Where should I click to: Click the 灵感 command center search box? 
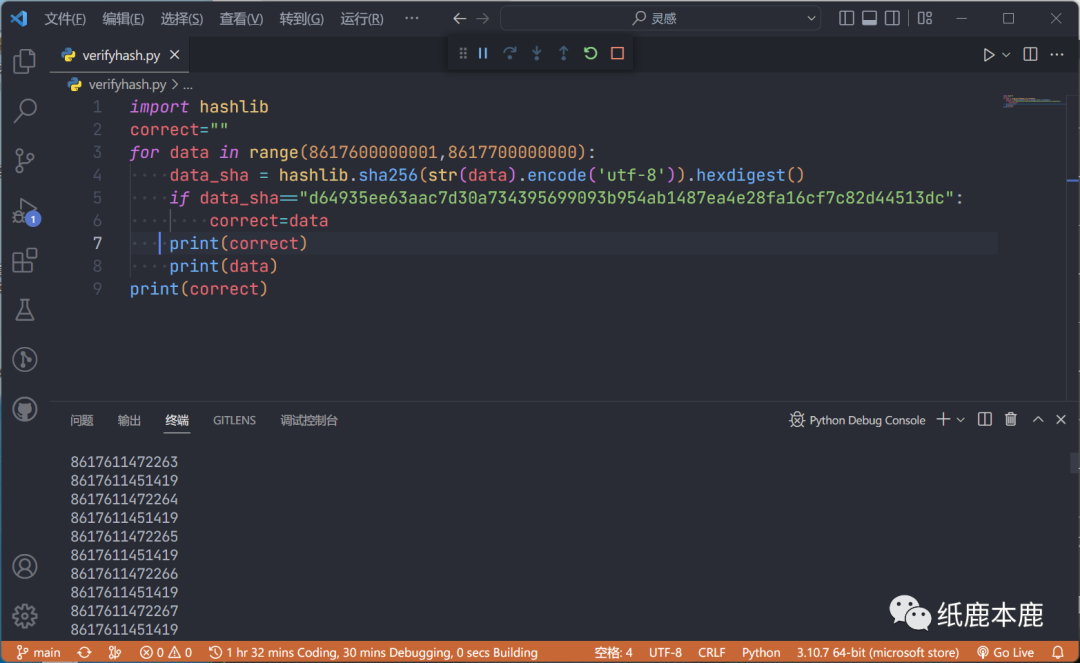click(x=660, y=18)
